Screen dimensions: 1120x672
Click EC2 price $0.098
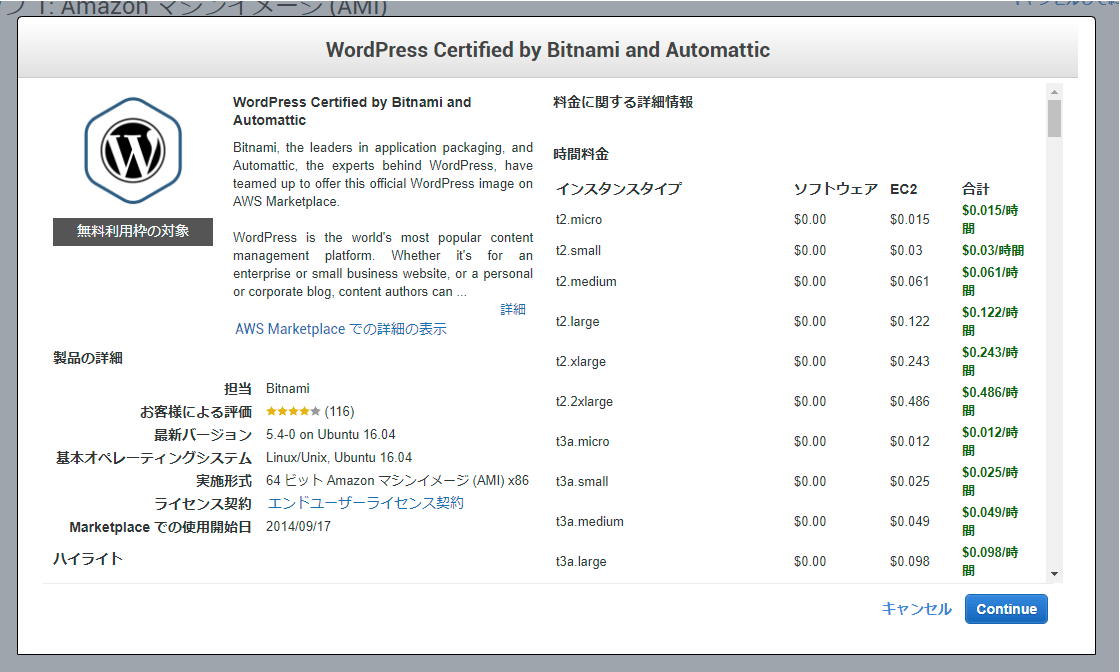coord(909,562)
